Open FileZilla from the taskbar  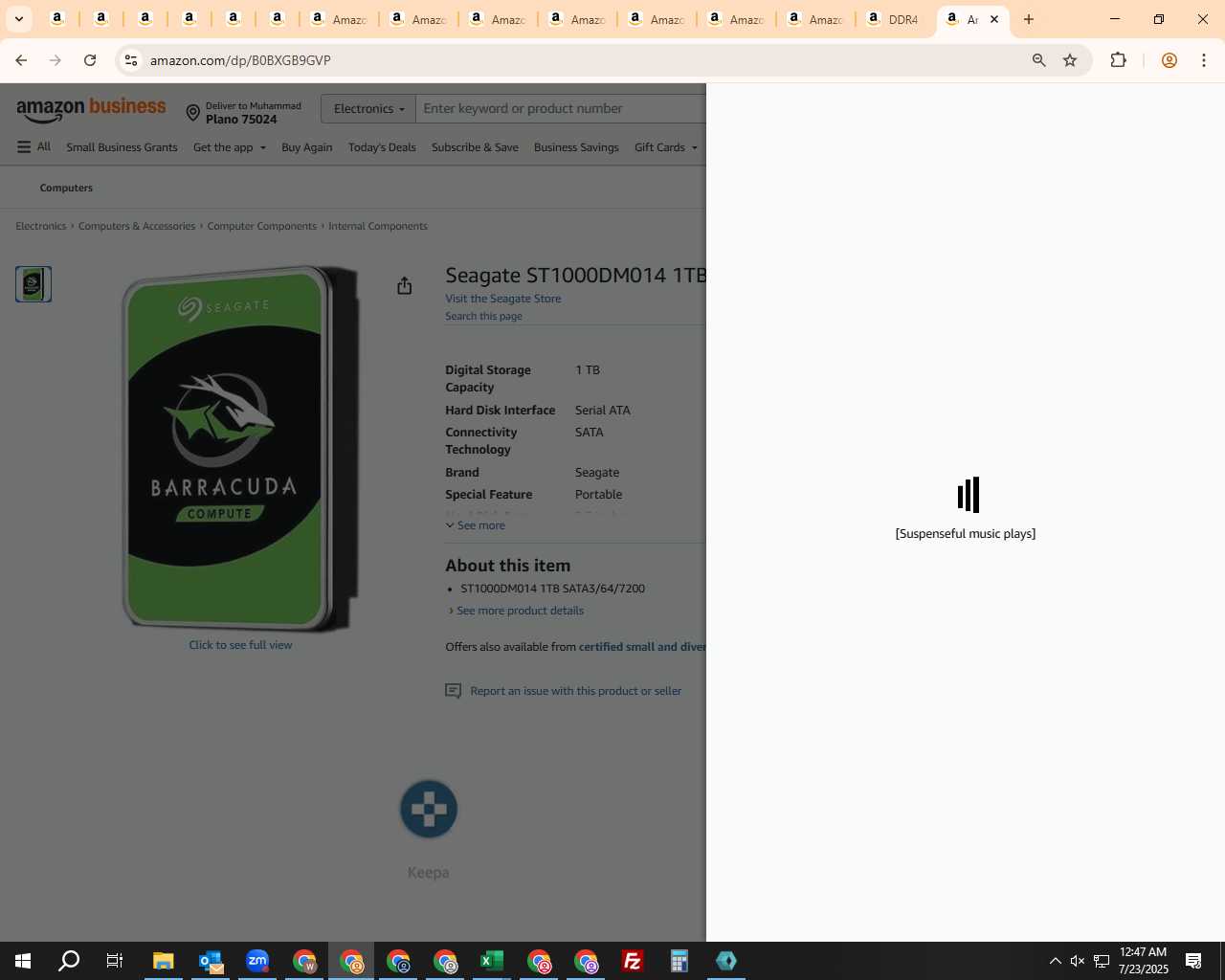[x=633, y=961]
